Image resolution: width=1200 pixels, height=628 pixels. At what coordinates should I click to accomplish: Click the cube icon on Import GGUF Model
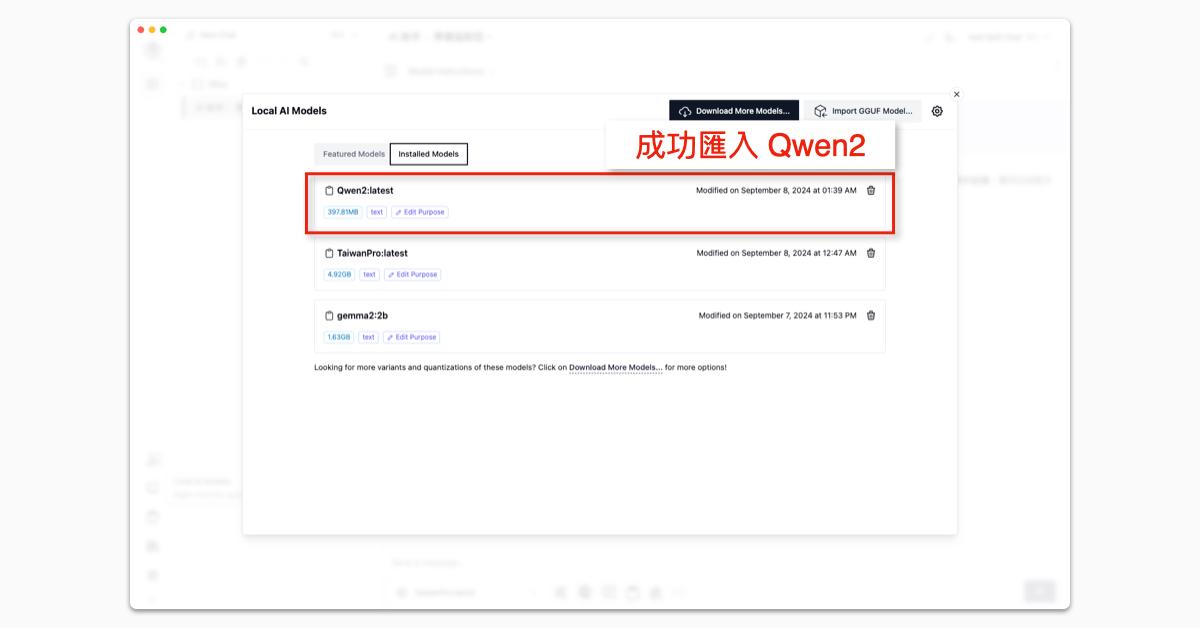pyautogui.click(x=820, y=111)
